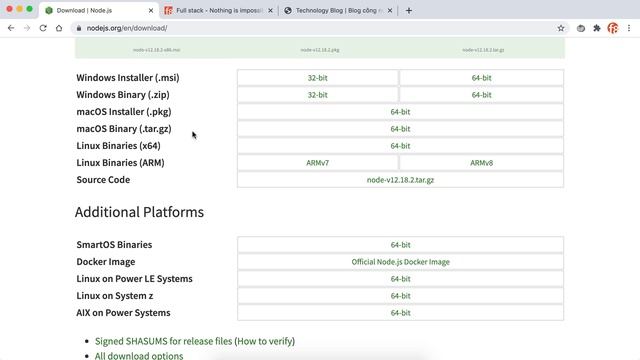Switch to the Technology Blog tab
The width and height of the screenshot is (640, 360).
pos(338,11)
